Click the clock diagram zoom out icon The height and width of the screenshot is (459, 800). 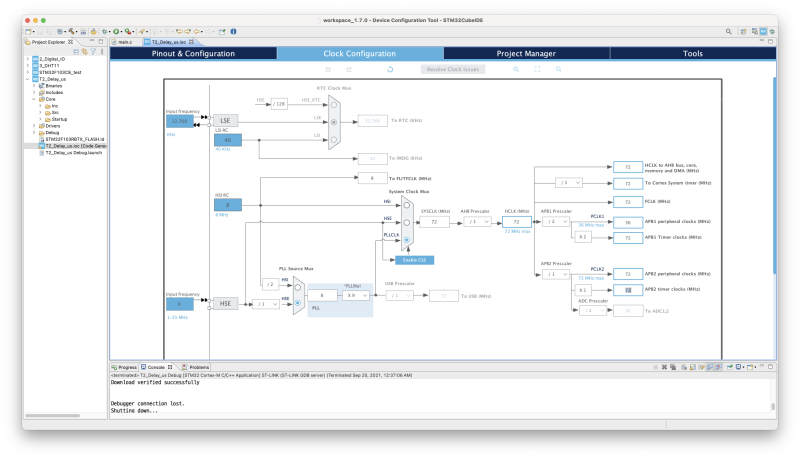click(x=559, y=69)
